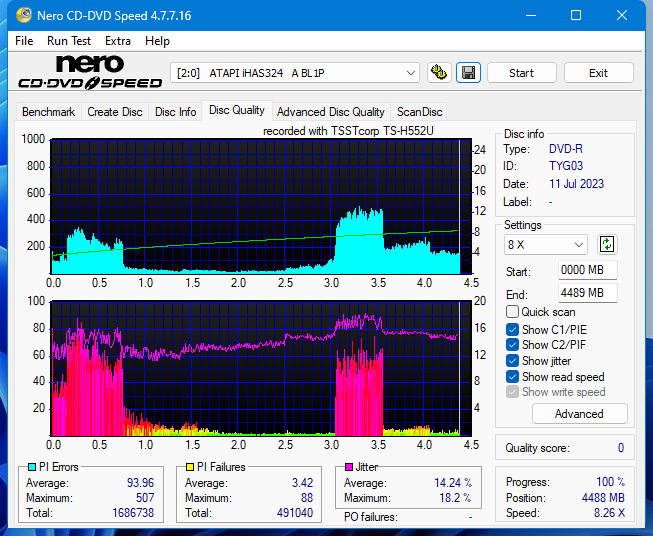The image size is (653, 536).
Task: Switch to the Disc Info tab
Action: pyautogui.click(x=175, y=112)
